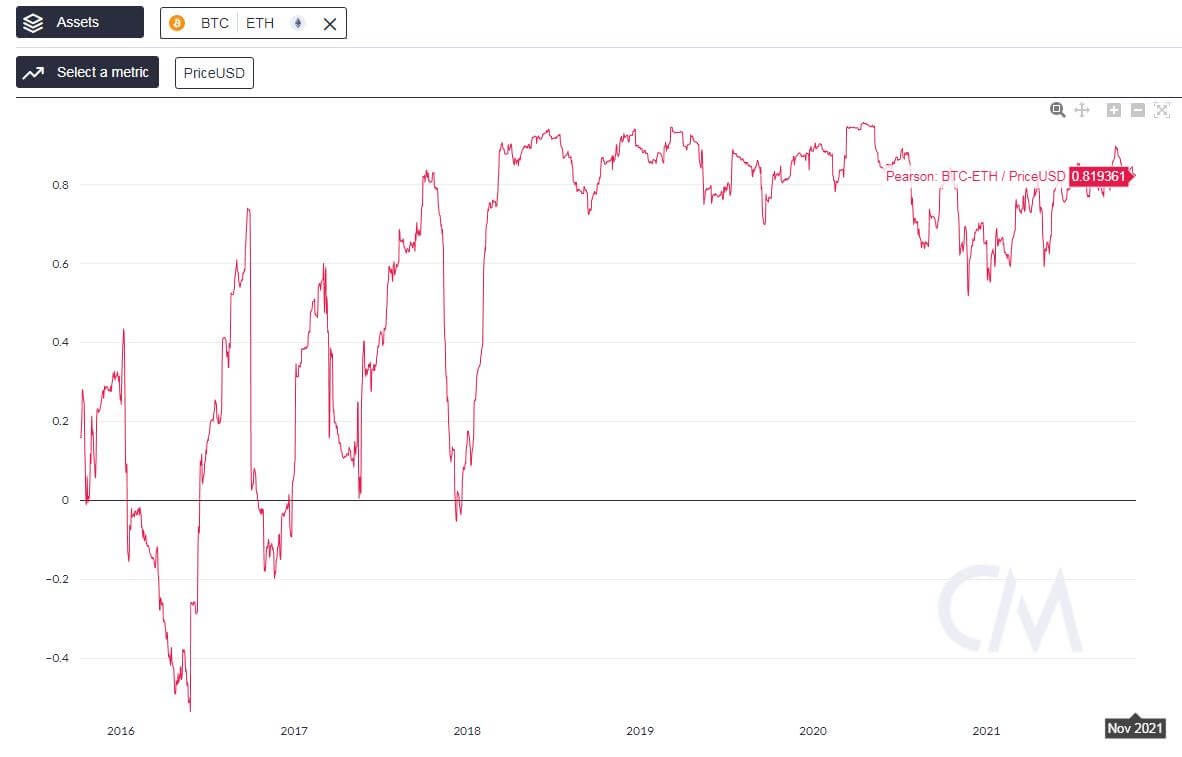Reset chart with the autoscale icon

(x=1161, y=110)
